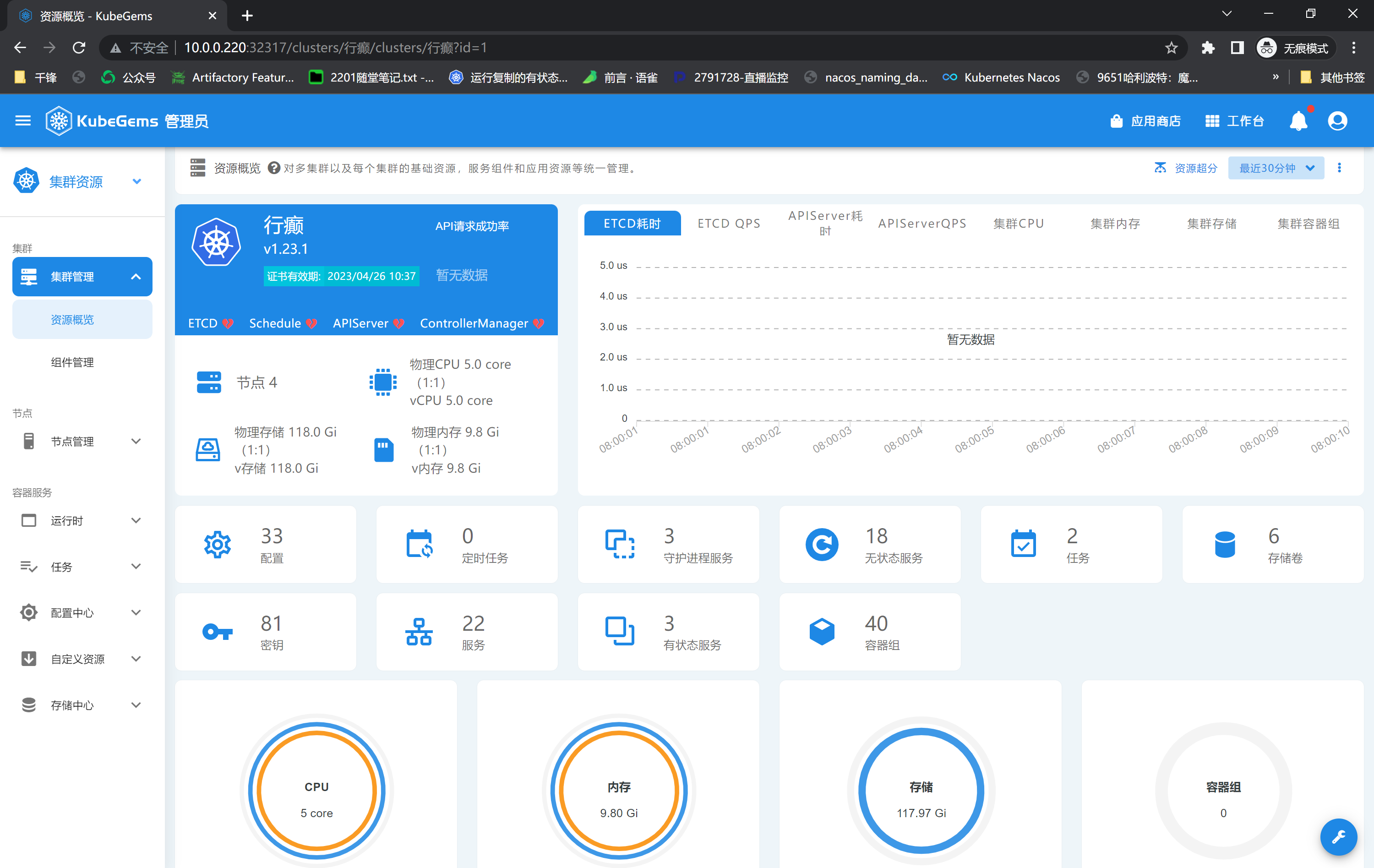Switch to the ETCD耗时 tab
The height and width of the screenshot is (868, 1374).
(x=632, y=223)
